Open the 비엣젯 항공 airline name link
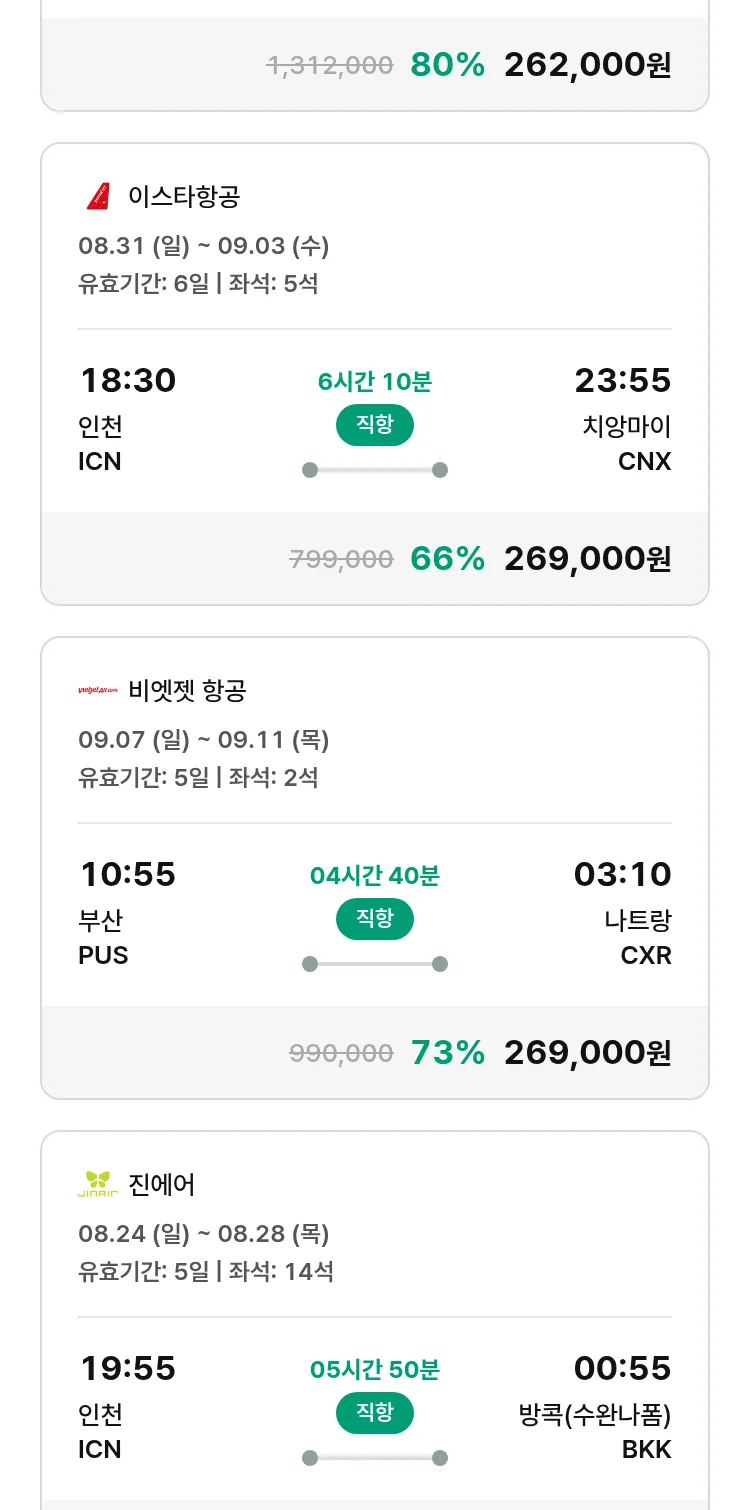Viewport: 750px width, 1510px height. (187, 690)
